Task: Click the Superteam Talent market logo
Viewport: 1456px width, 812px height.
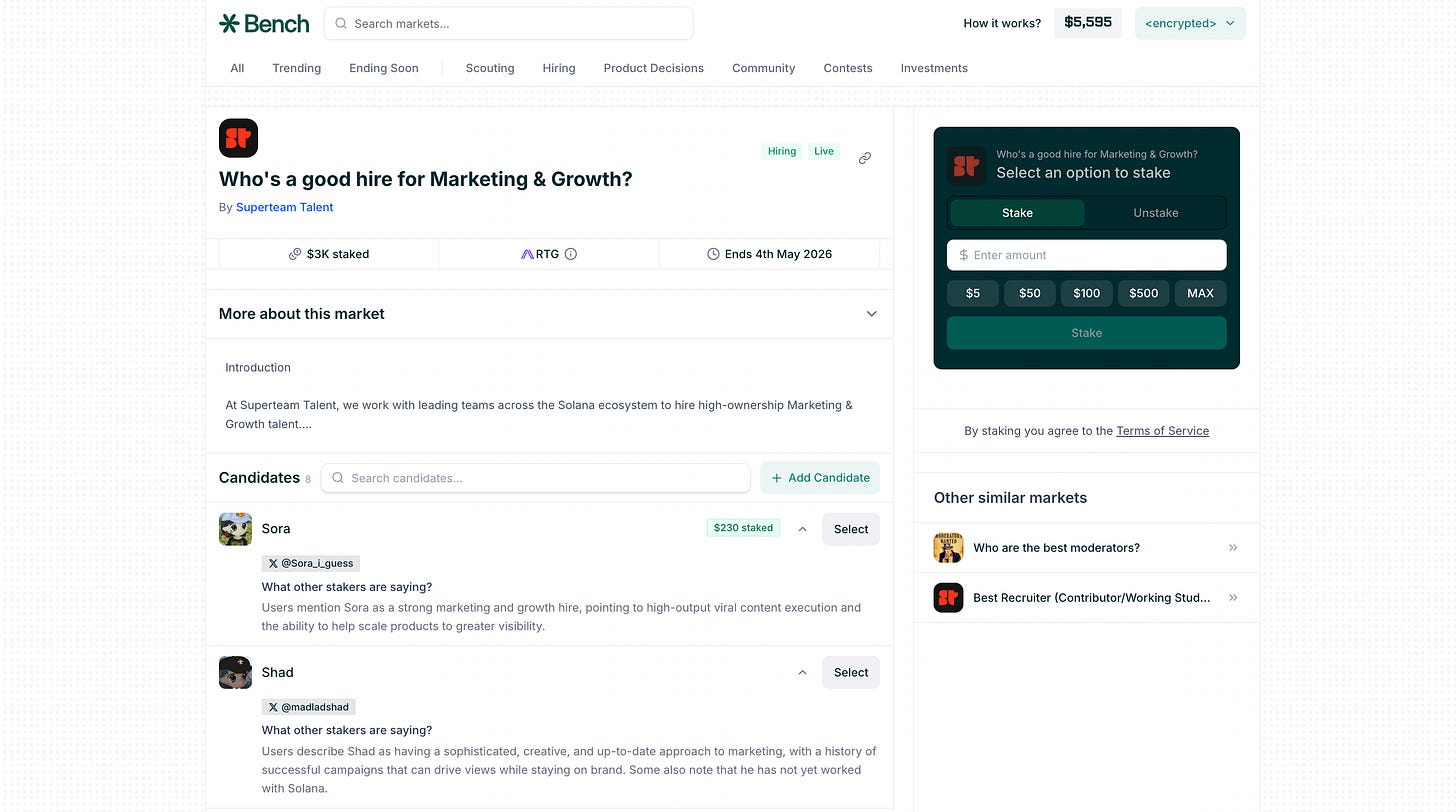Action: [x=238, y=138]
